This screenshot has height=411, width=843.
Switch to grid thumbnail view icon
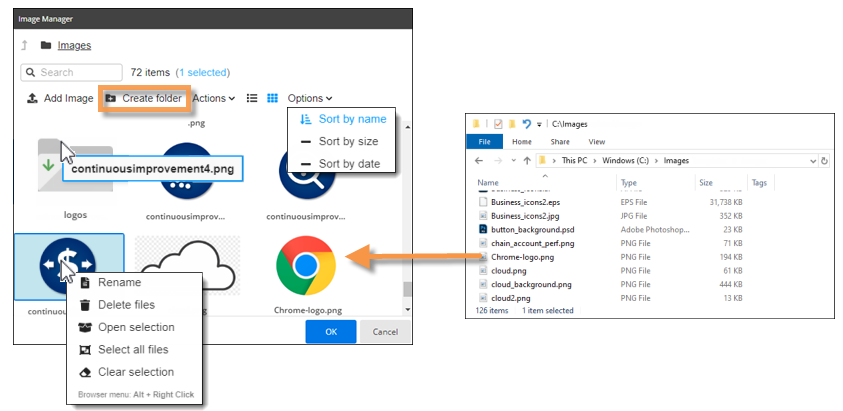272,98
